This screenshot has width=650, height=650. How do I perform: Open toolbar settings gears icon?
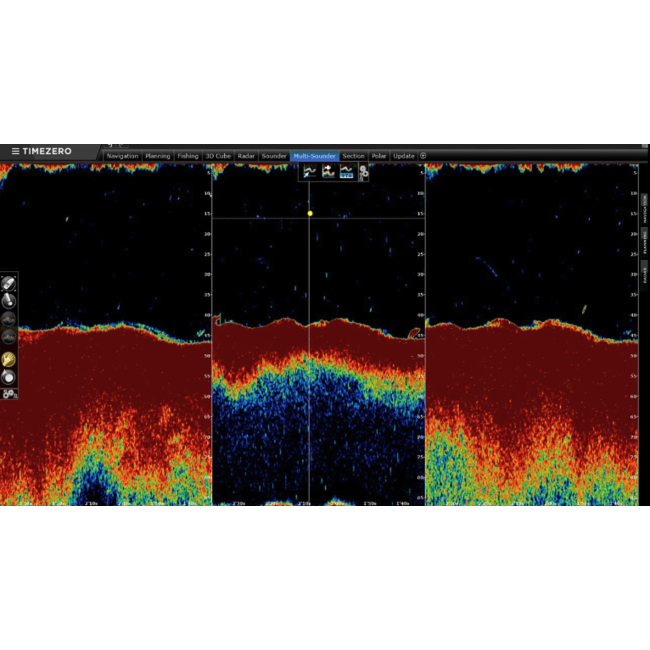[9, 394]
